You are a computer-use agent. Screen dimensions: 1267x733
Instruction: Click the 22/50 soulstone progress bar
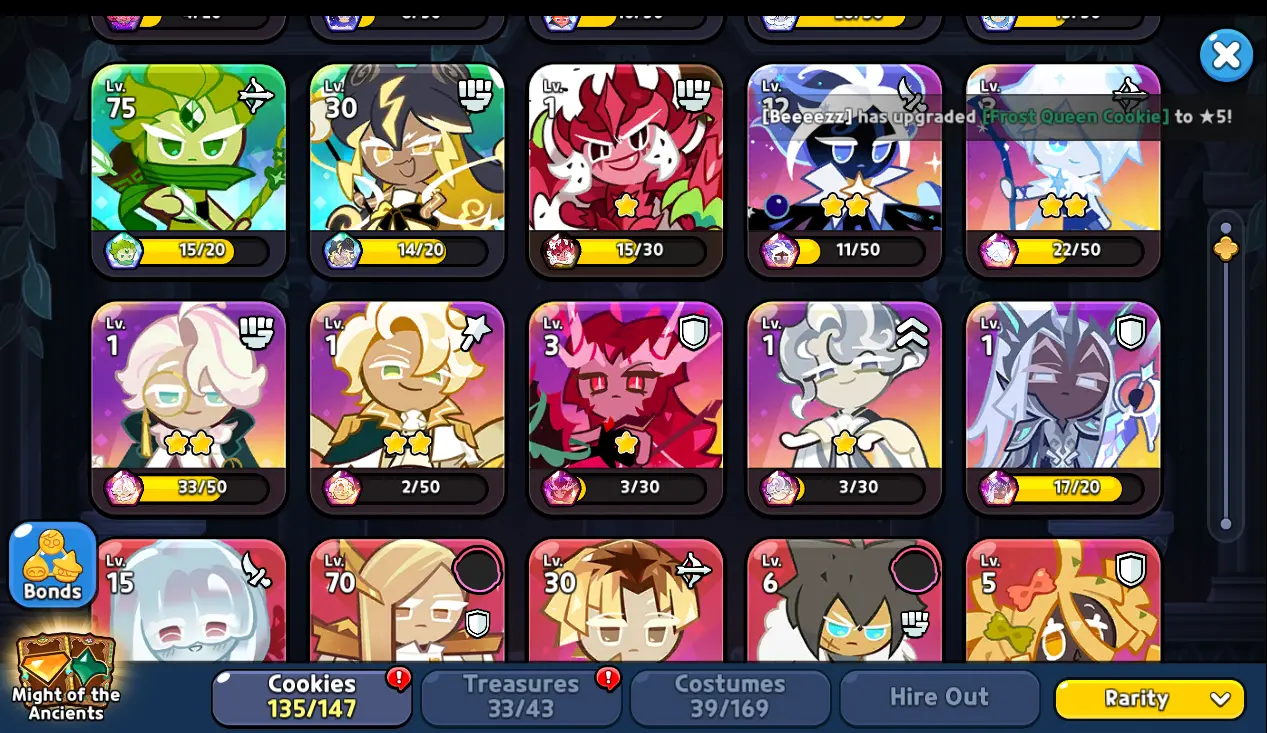pos(1064,250)
